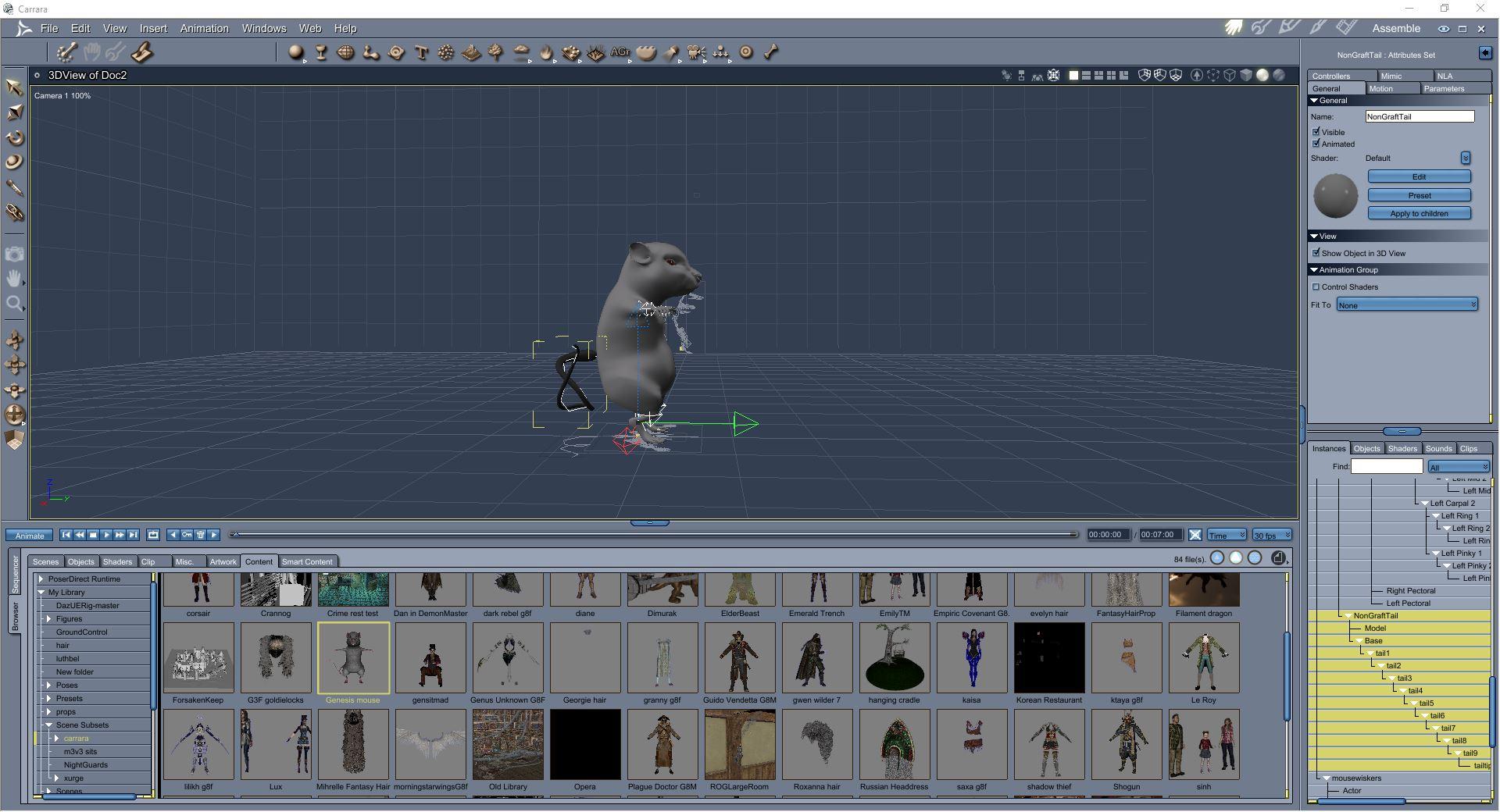Switch to the Smart Content tab

(307, 561)
